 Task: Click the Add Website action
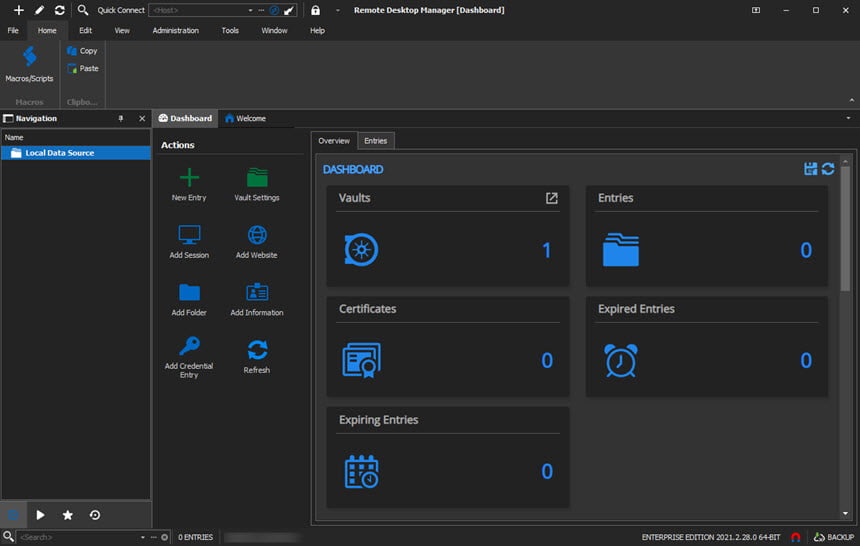tap(257, 242)
